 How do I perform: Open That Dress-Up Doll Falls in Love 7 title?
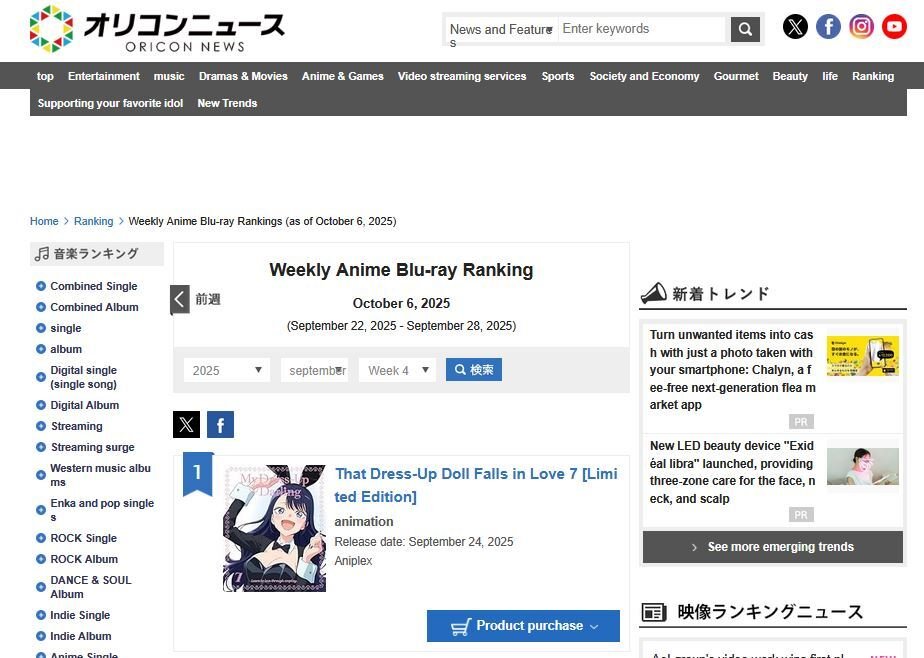476,485
